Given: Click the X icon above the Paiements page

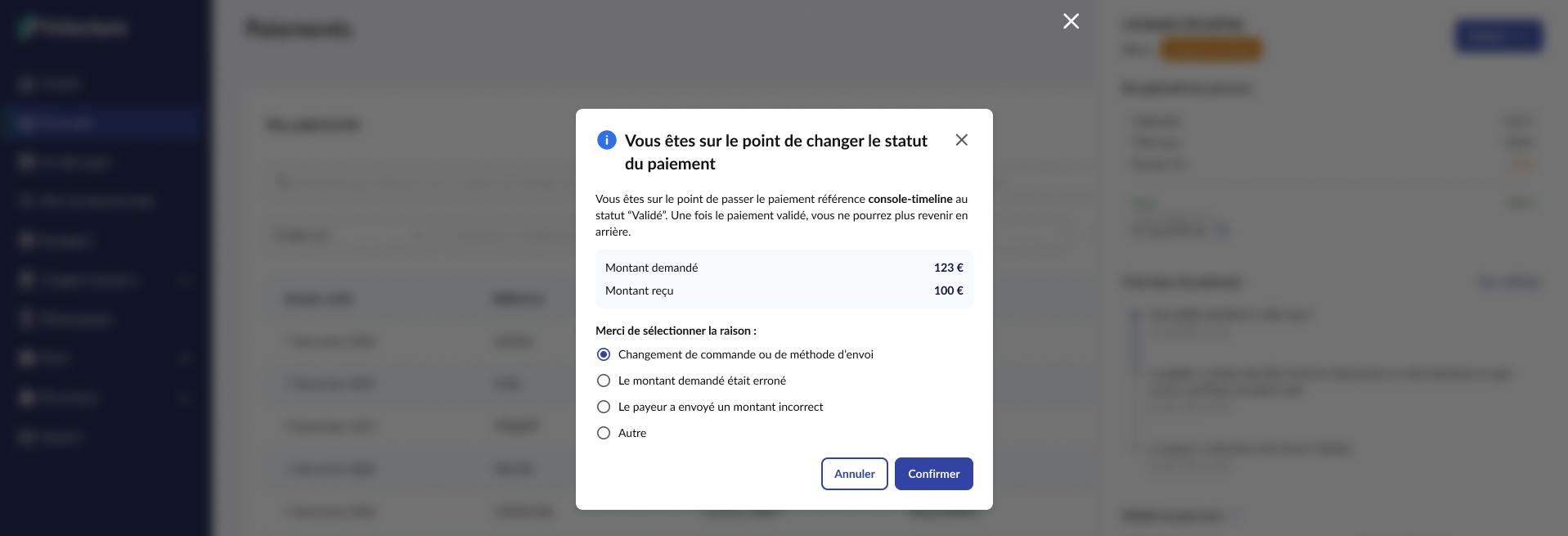Looking at the screenshot, I should [x=1071, y=21].
